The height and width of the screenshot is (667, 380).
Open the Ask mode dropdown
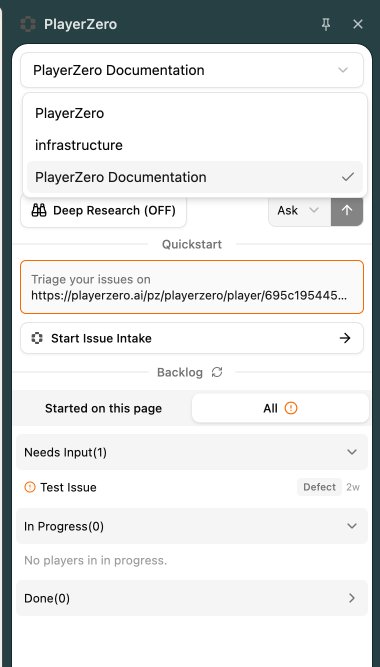(300, 211)
